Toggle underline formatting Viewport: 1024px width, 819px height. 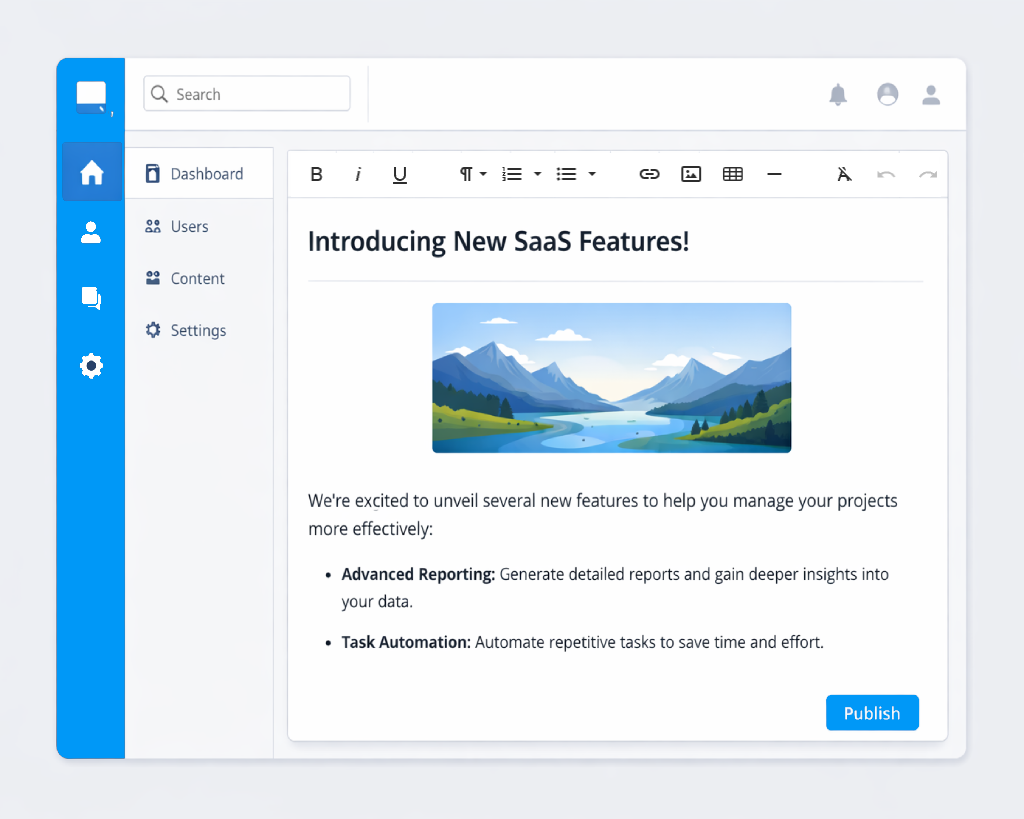pos(400,175)
